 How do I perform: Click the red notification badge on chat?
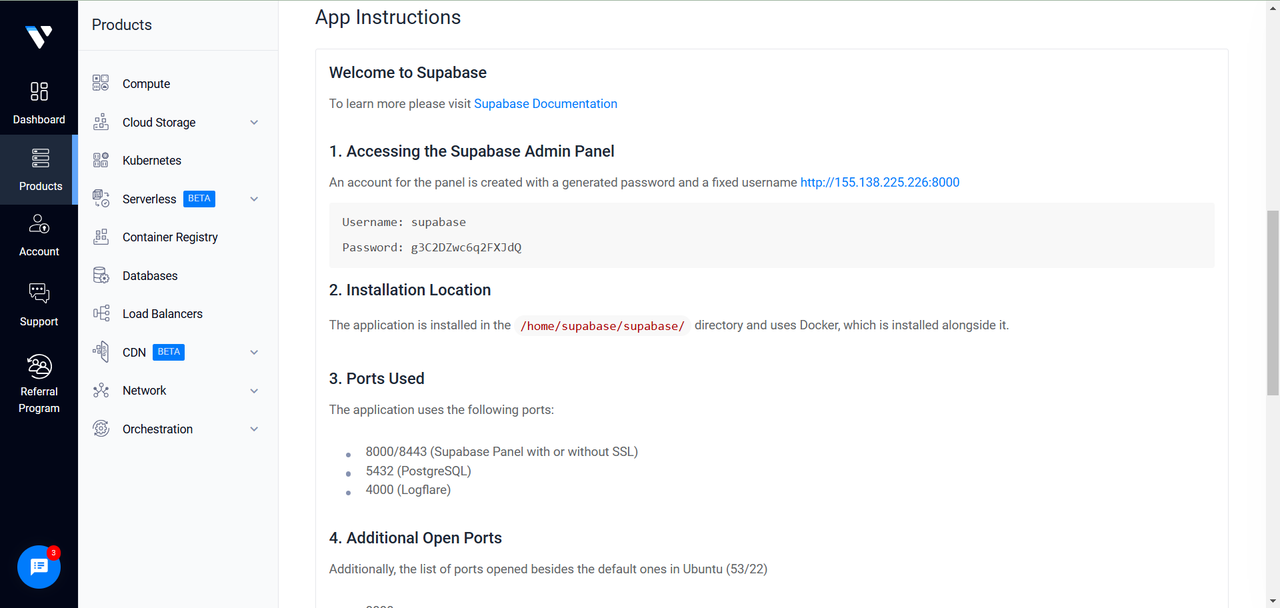point(54,552)
